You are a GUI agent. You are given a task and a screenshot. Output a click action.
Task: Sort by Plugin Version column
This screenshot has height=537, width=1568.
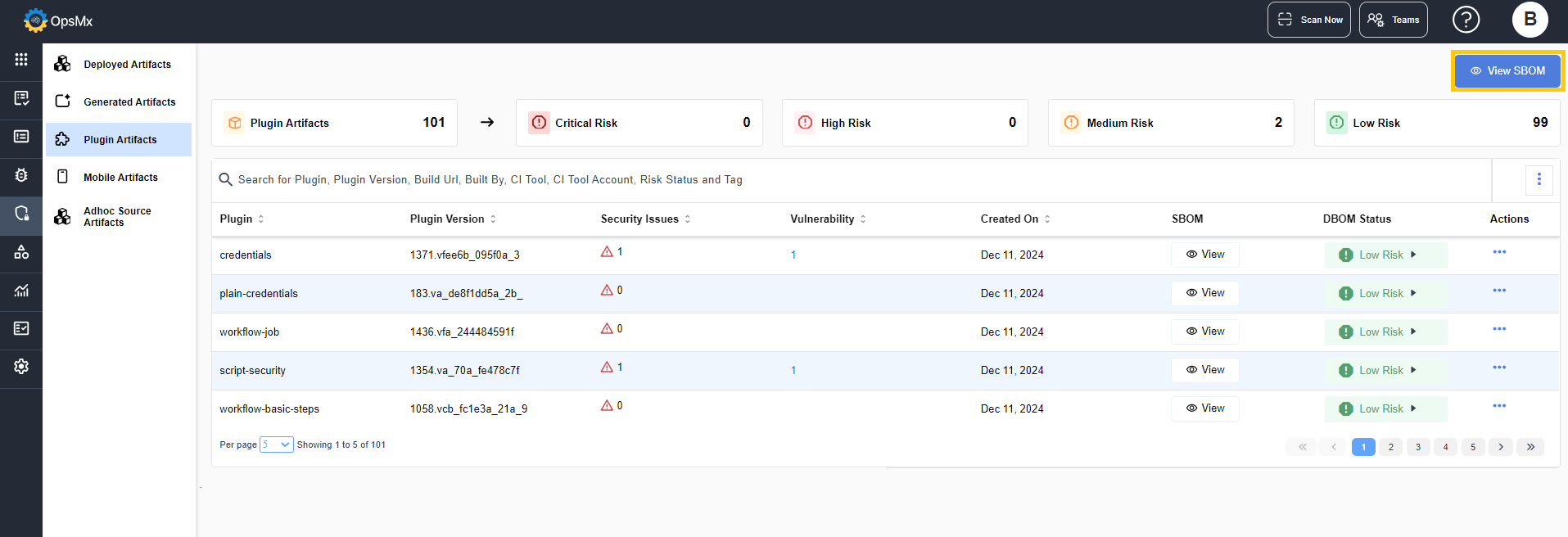click(493, 219)
